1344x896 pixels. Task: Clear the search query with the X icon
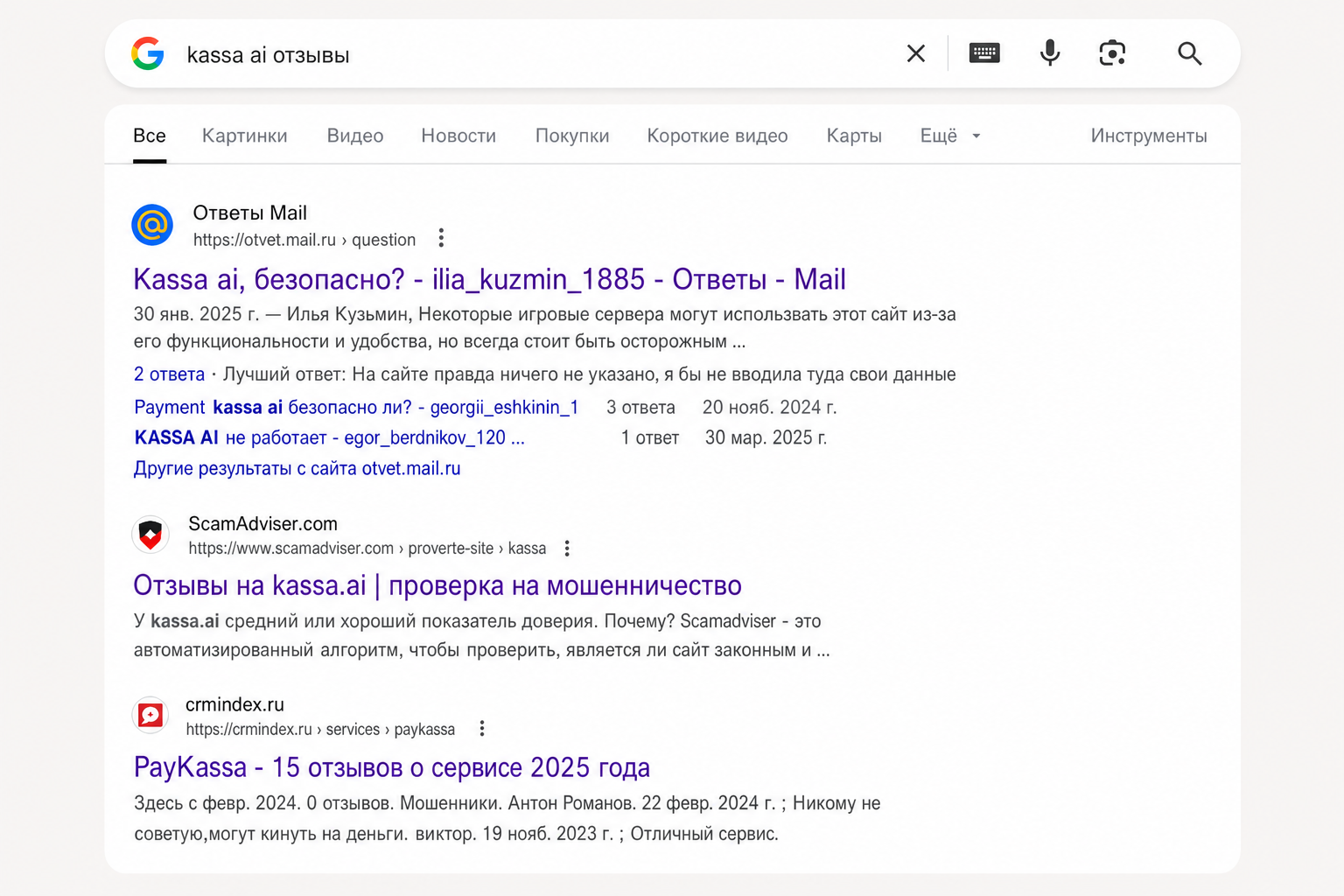[x=916, y=53]
